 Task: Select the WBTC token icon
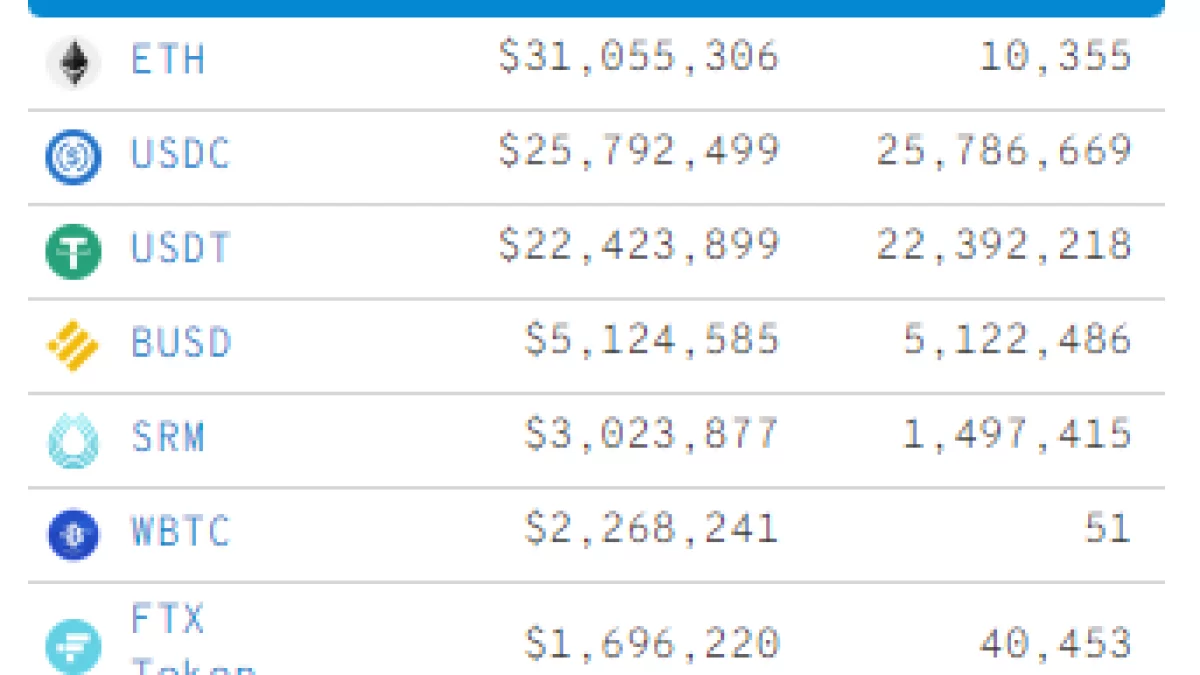pos(73,535)
